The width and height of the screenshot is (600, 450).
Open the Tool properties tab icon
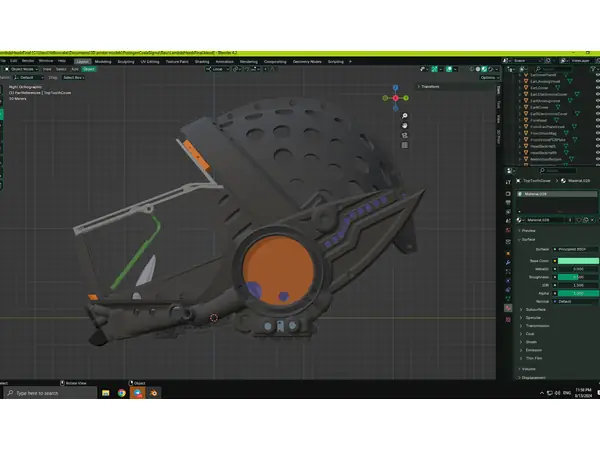(508, 183)
